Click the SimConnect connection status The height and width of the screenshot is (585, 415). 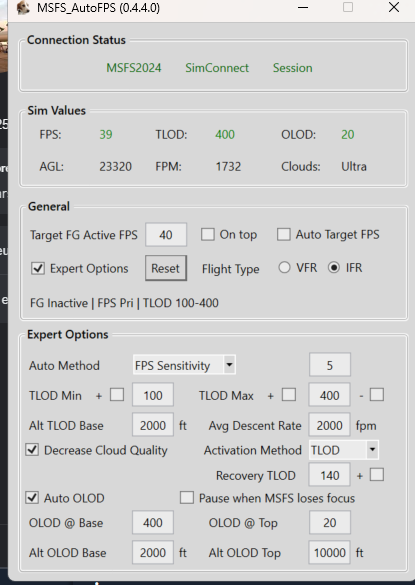coord(217,68)
